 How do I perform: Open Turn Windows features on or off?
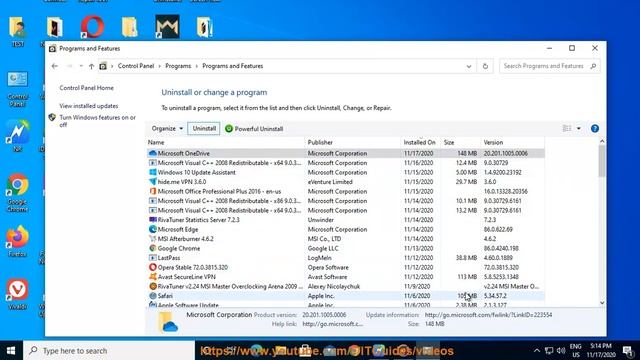coord(98,121)
